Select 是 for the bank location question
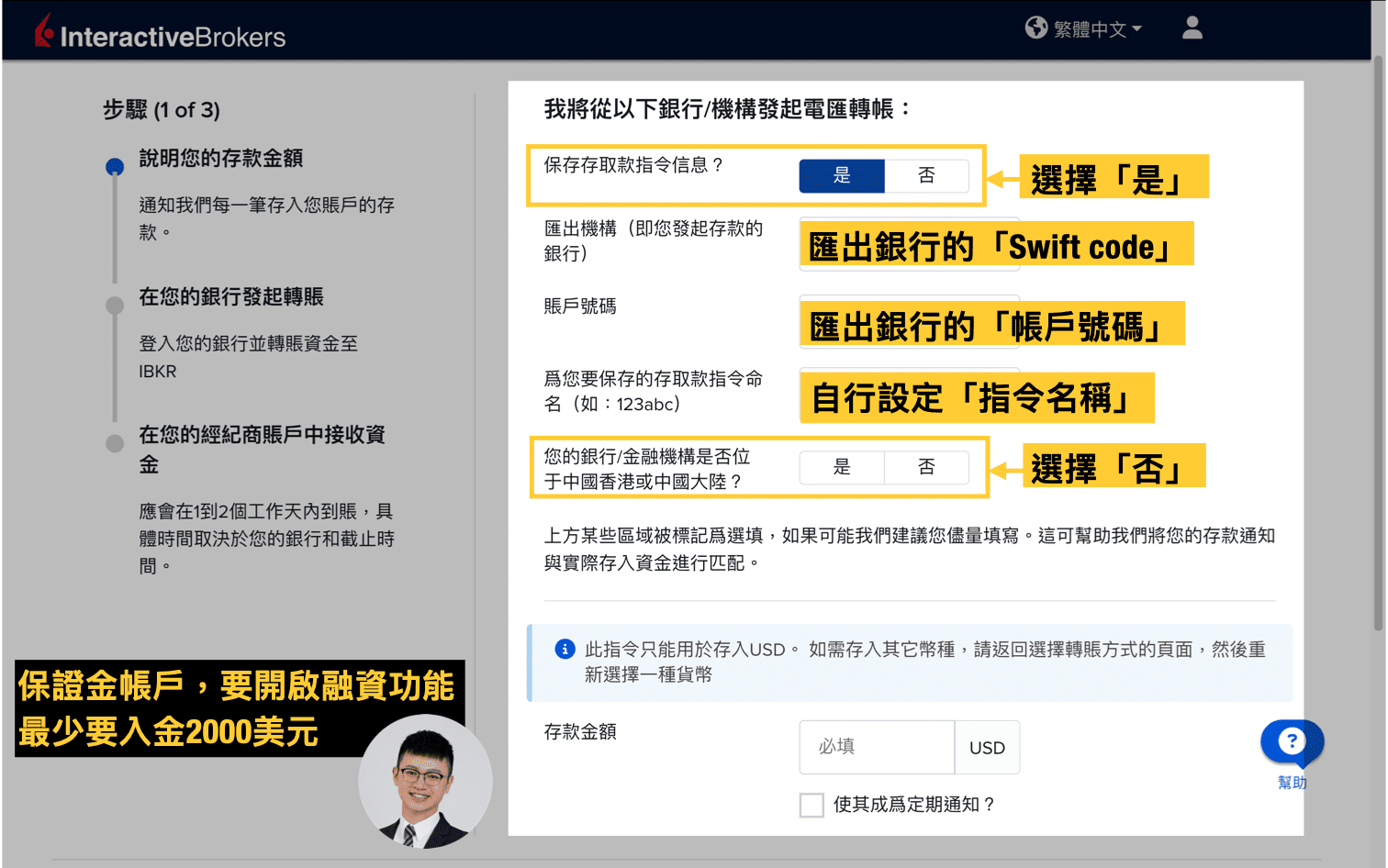 (841, 467)
